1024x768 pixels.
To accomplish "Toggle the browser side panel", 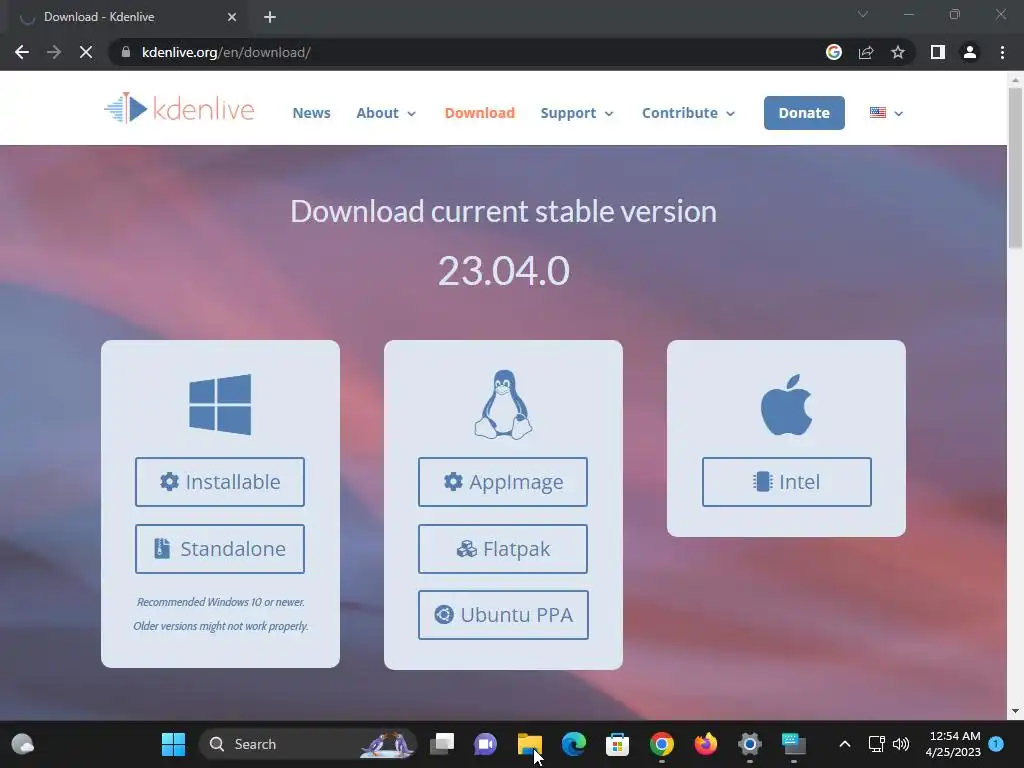I will coord(938,52).
